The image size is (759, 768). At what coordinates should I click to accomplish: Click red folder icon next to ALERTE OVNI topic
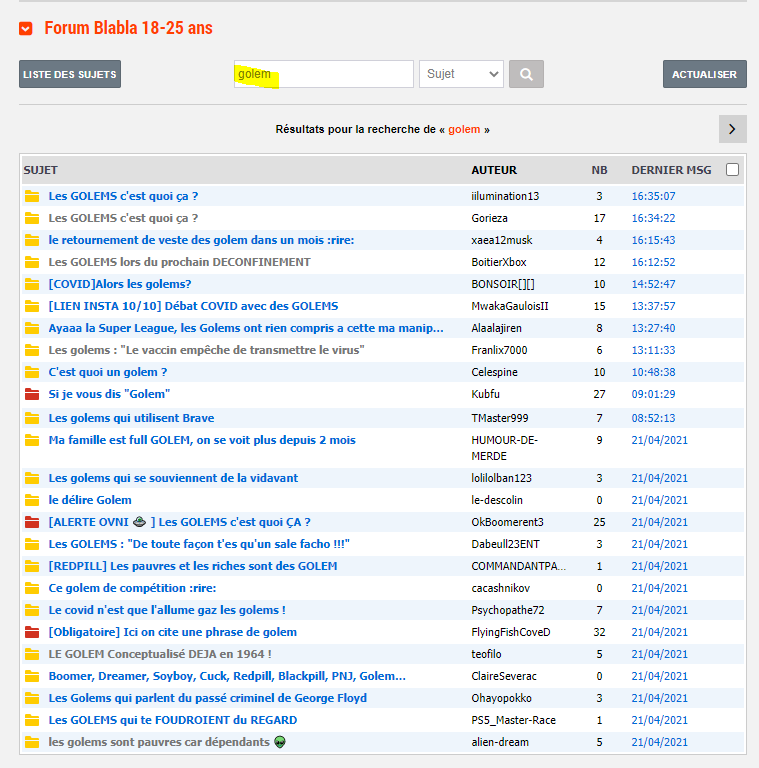[x=32, y=522]
